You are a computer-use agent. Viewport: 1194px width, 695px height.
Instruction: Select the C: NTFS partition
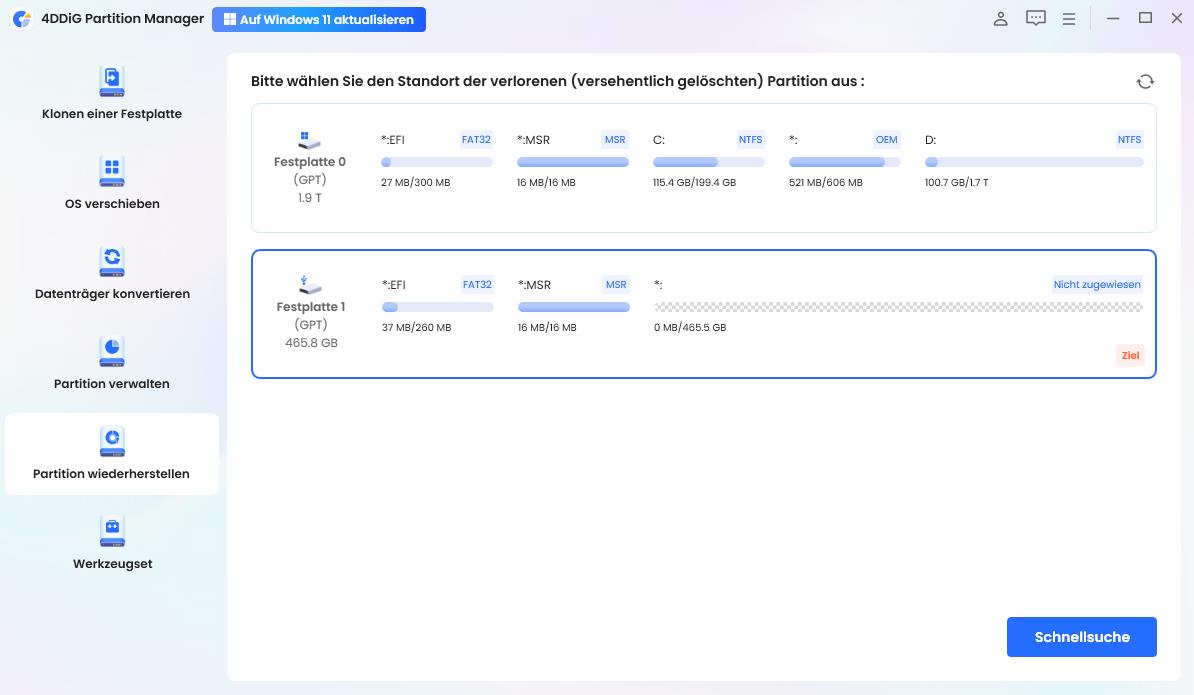point(710,161)
